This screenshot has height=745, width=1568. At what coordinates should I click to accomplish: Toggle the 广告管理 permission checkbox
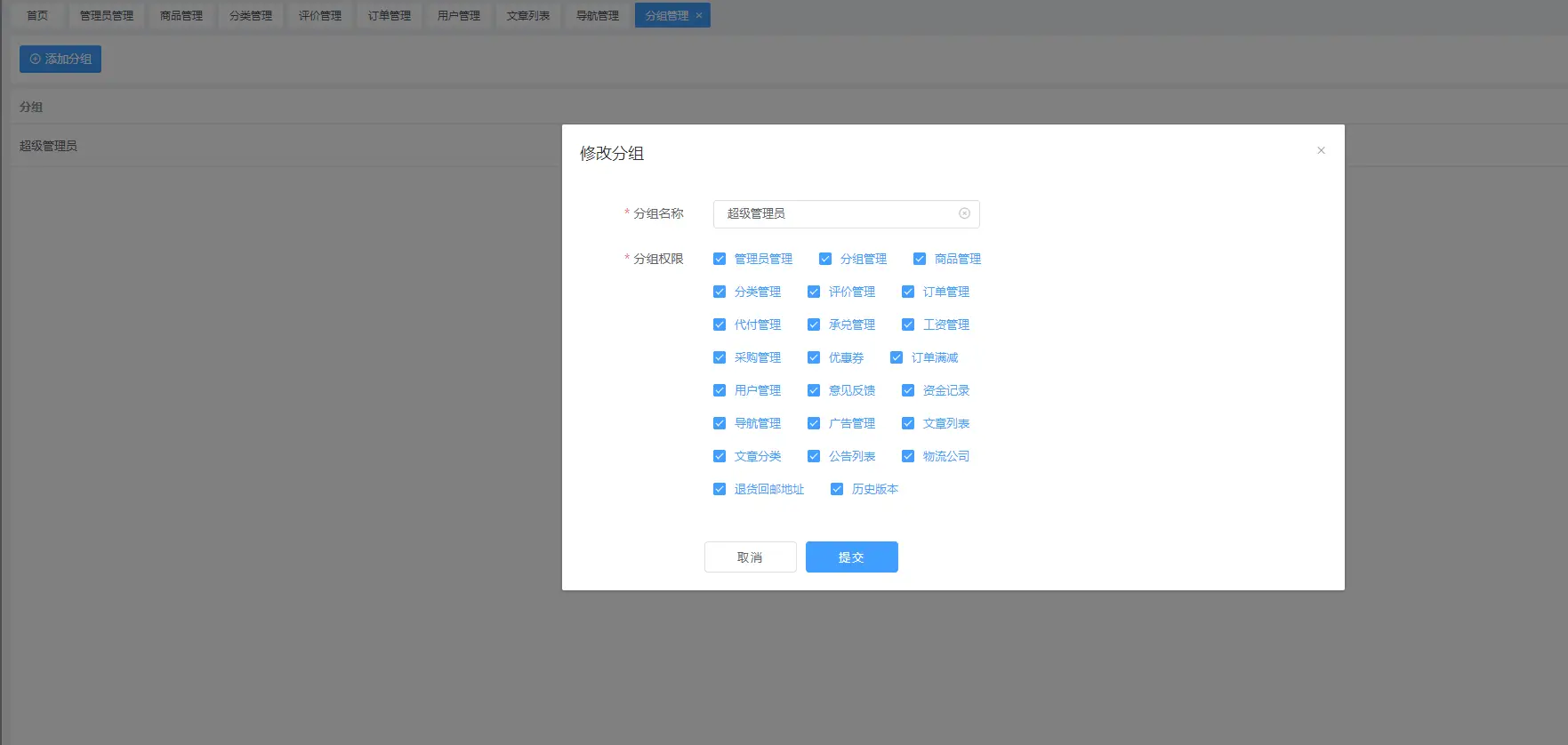(814, 423)
